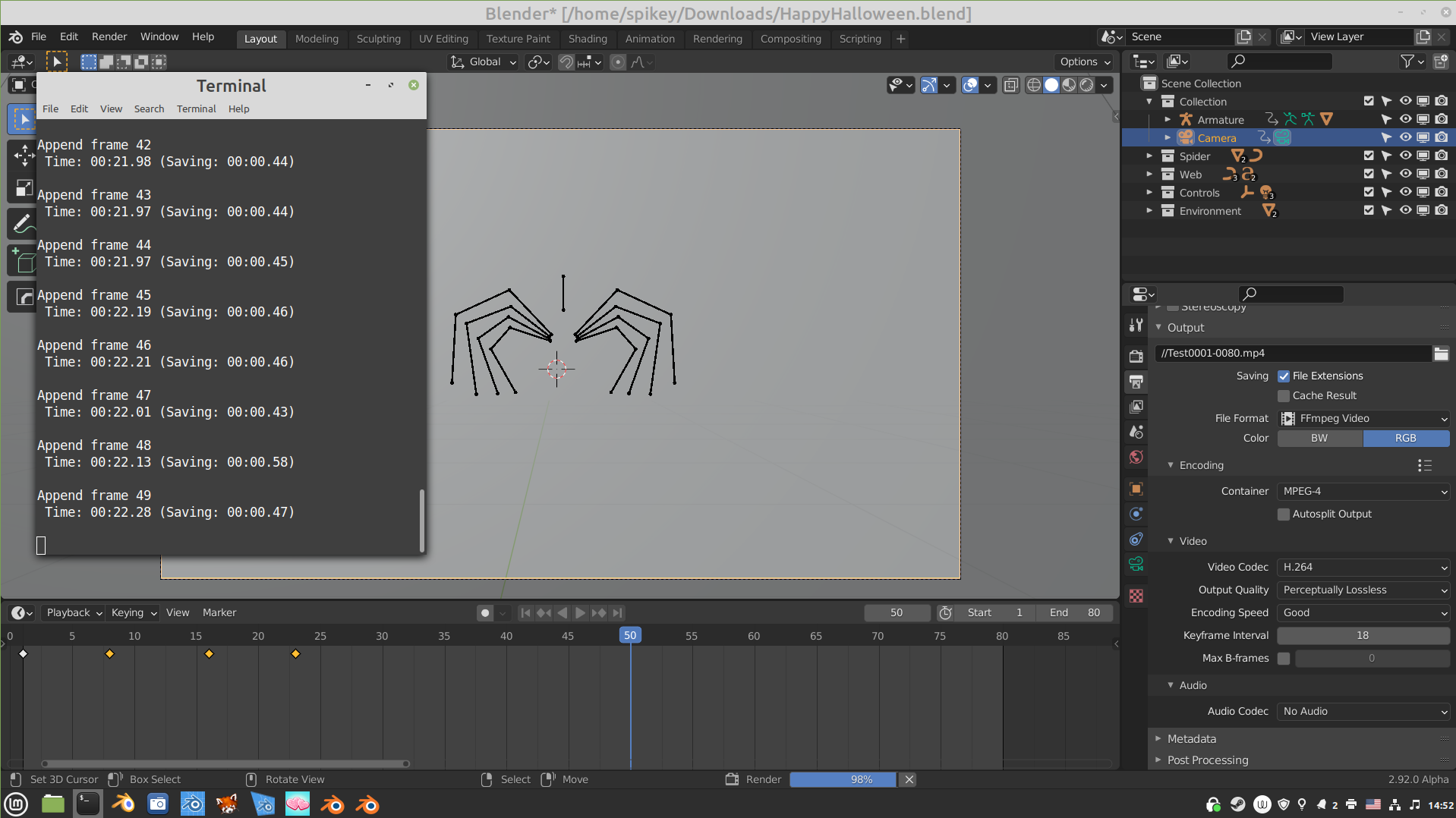Hide the Spider collection in viewport
The height and width of the screenshot is (818, 1456).
click(x=1405, y=156)
